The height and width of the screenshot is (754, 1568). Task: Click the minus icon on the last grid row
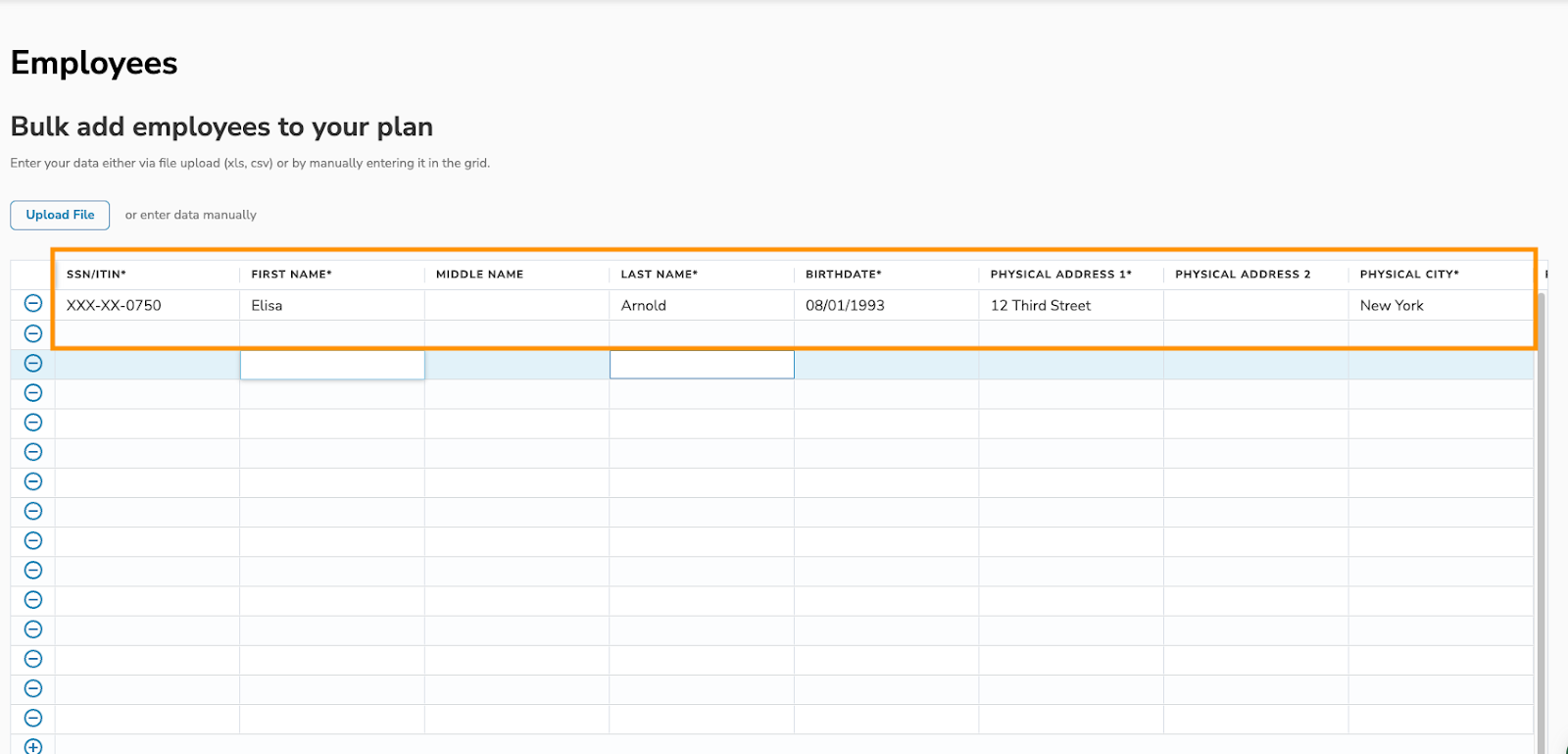pos(32,718)
